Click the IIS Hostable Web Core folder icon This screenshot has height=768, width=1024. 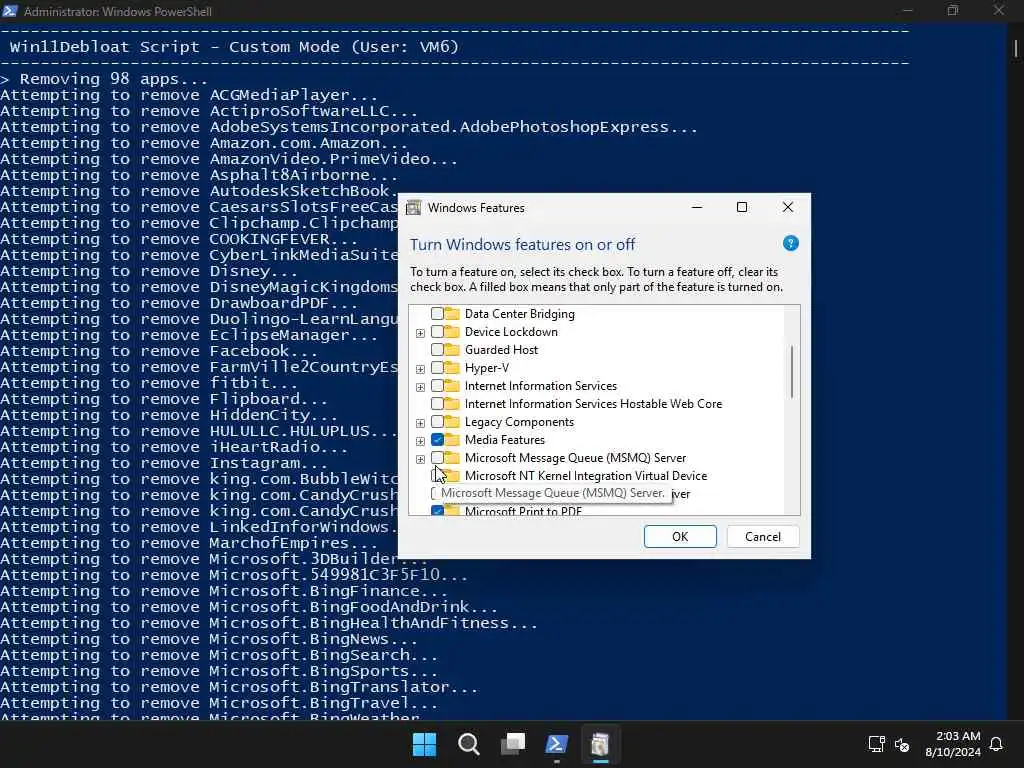[x=452, y=404]
